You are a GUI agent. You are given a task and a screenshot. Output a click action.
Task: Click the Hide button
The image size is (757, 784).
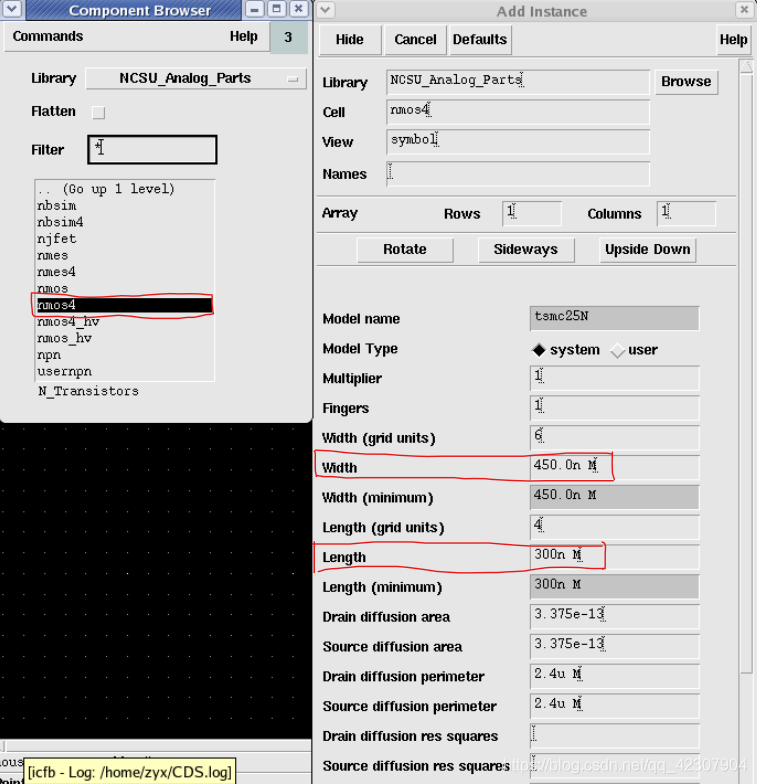click(350, 40)
